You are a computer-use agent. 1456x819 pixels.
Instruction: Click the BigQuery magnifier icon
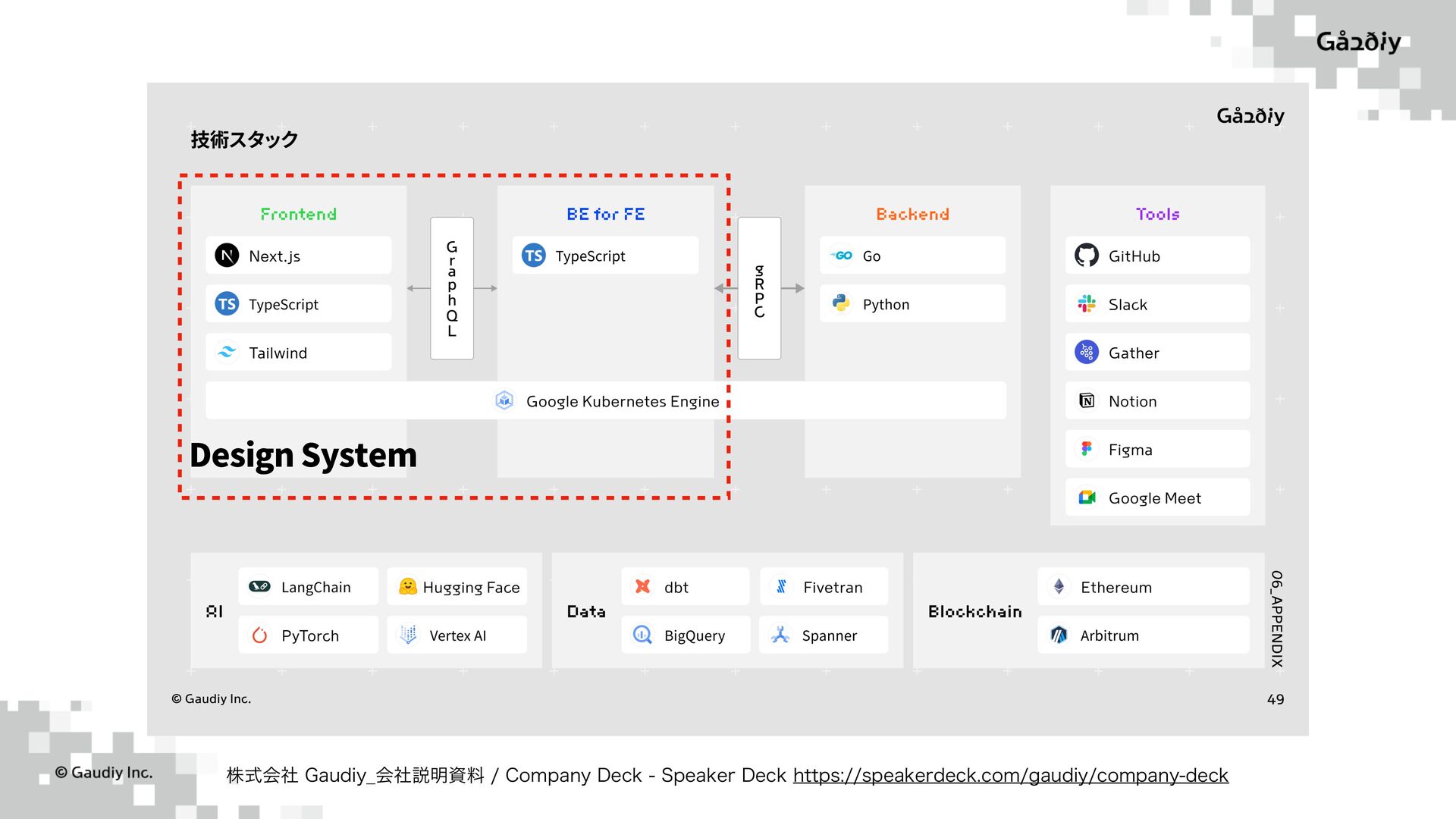click(x=642, y=635)
